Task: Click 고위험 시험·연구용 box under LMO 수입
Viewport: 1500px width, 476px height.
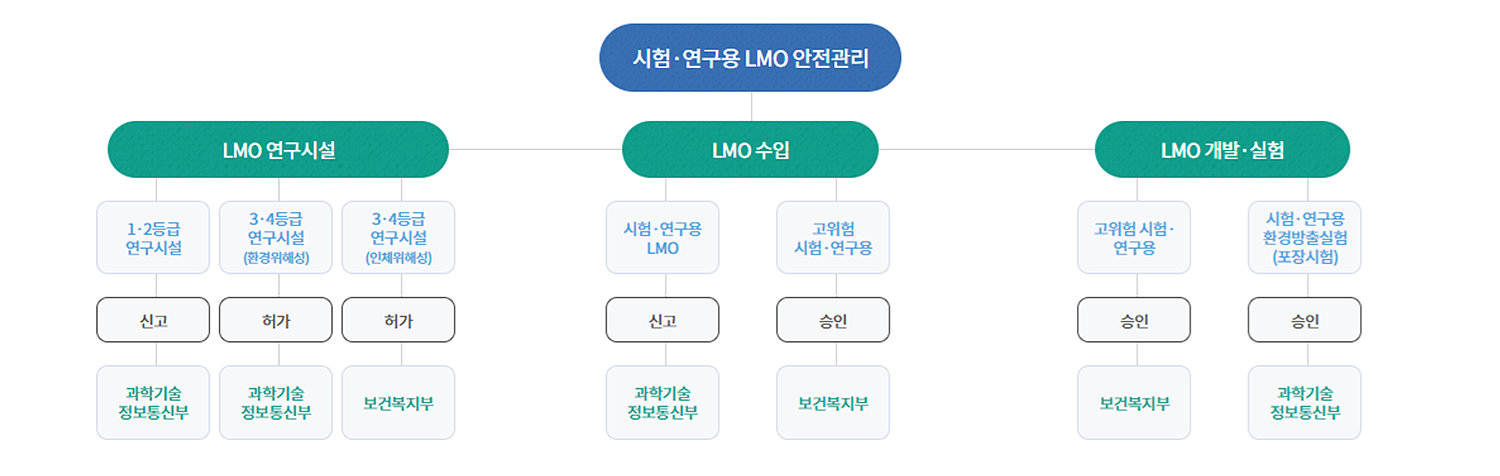Action: pos(833,238)
